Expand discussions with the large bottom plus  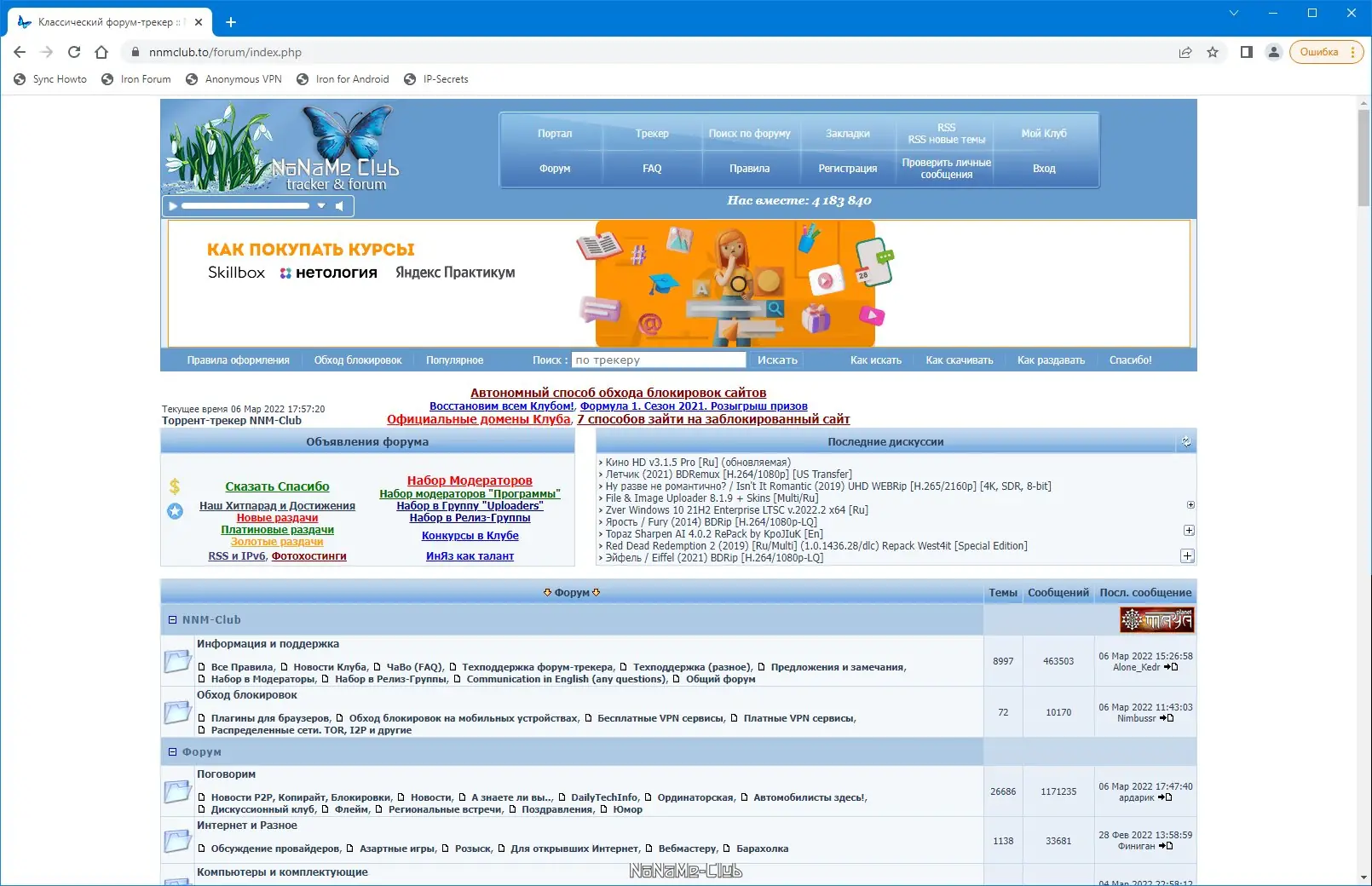point(1187,556)
